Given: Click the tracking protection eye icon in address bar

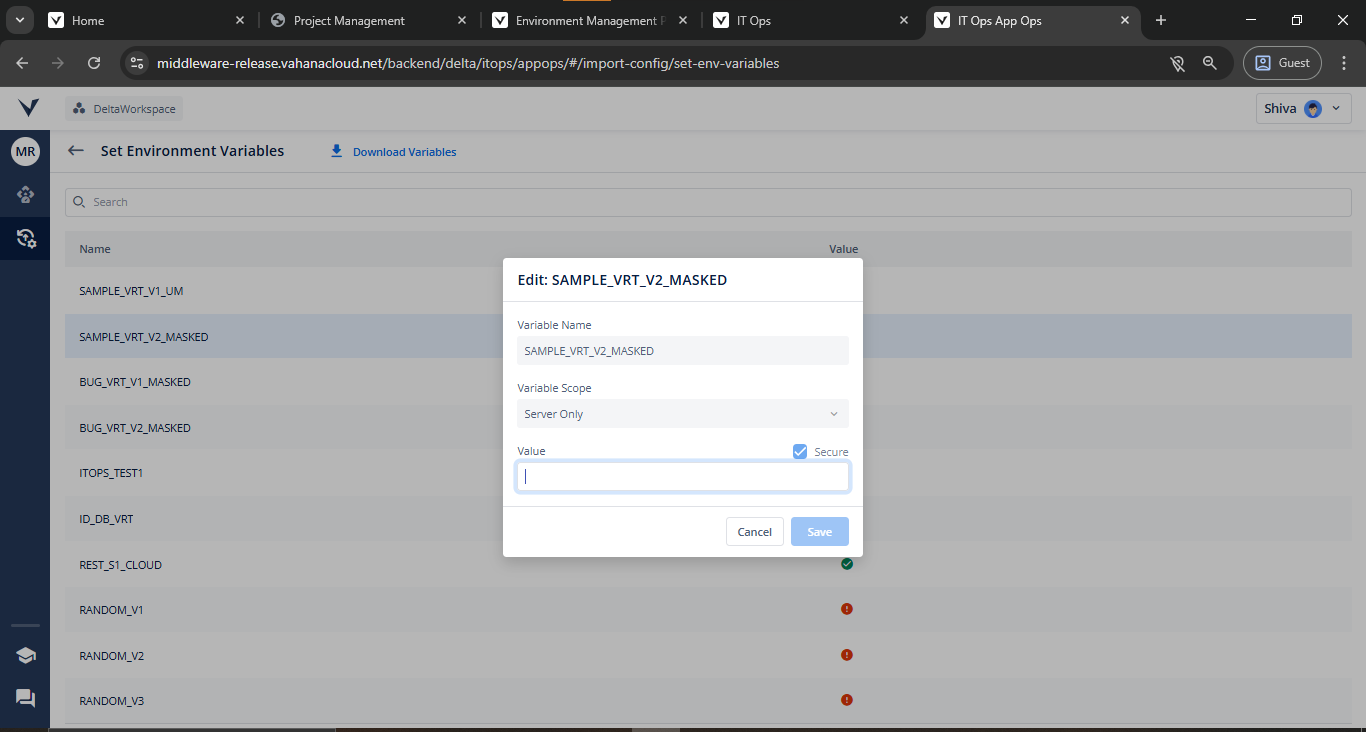Looking at the screenshot, I should 1178,63.
